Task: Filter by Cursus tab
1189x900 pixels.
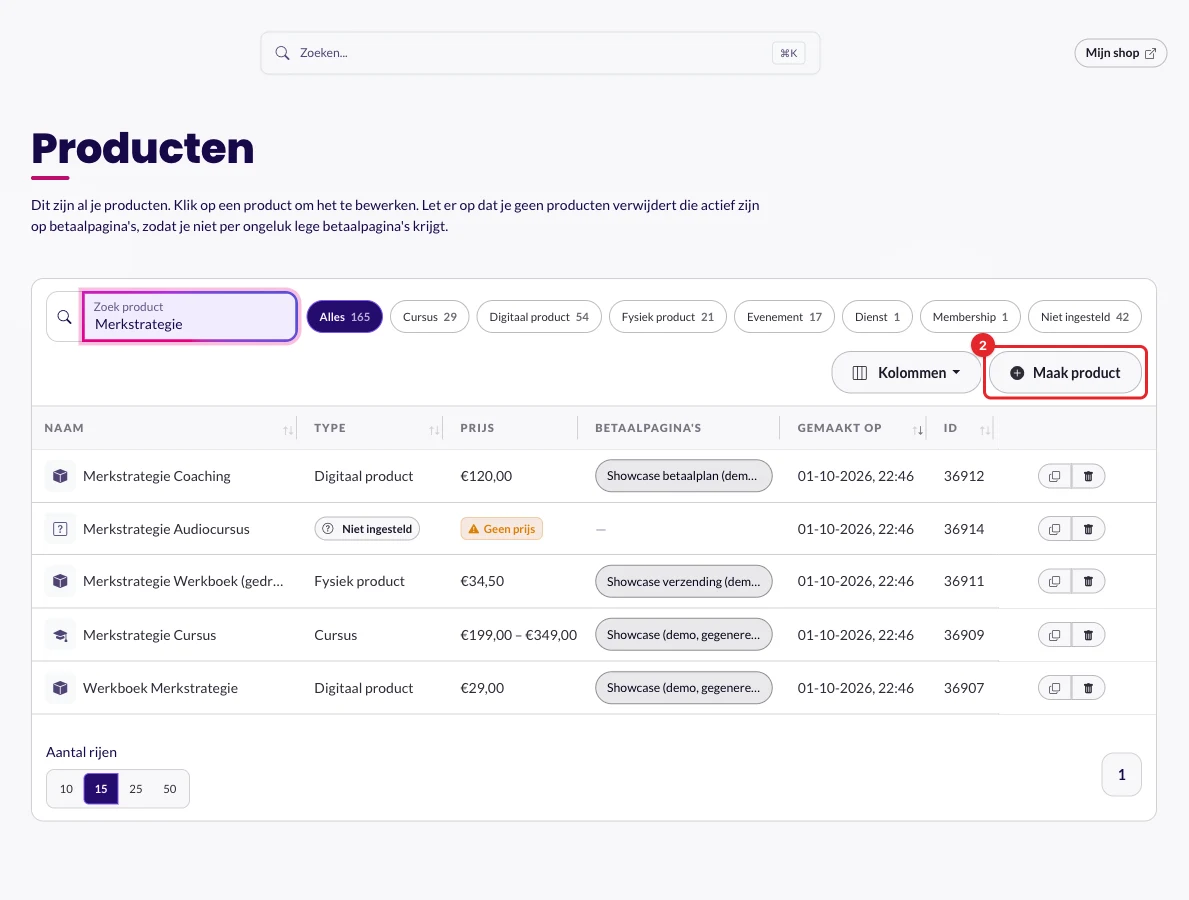Action: [x=429, y=317]
